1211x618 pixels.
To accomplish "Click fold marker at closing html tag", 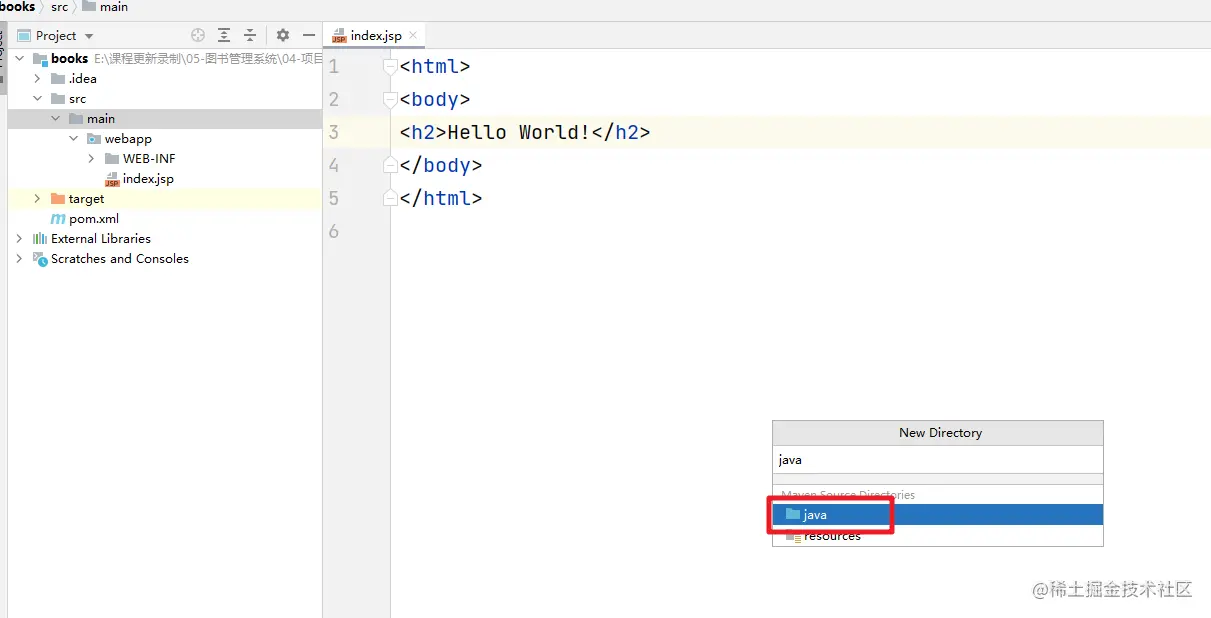I will [391, 198].
